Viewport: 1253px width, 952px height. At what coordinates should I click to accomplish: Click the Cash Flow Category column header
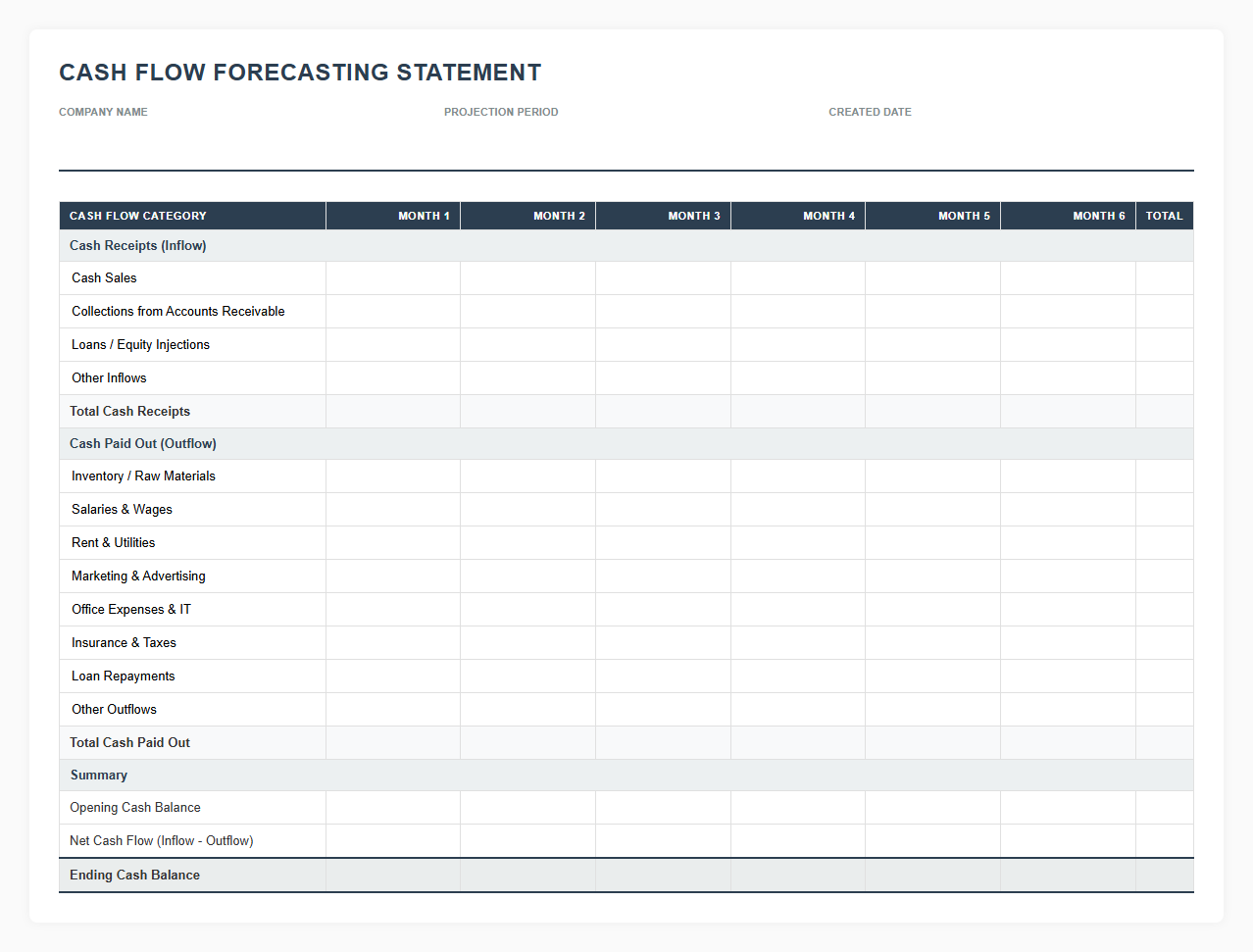click(x=192, y=216)
